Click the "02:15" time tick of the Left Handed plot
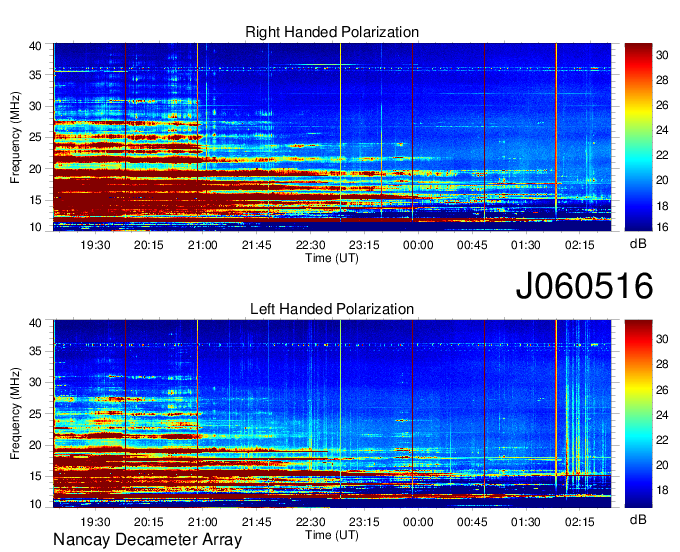Image resolution: width=680 pixels, height=552 pixels. point(579,522)
